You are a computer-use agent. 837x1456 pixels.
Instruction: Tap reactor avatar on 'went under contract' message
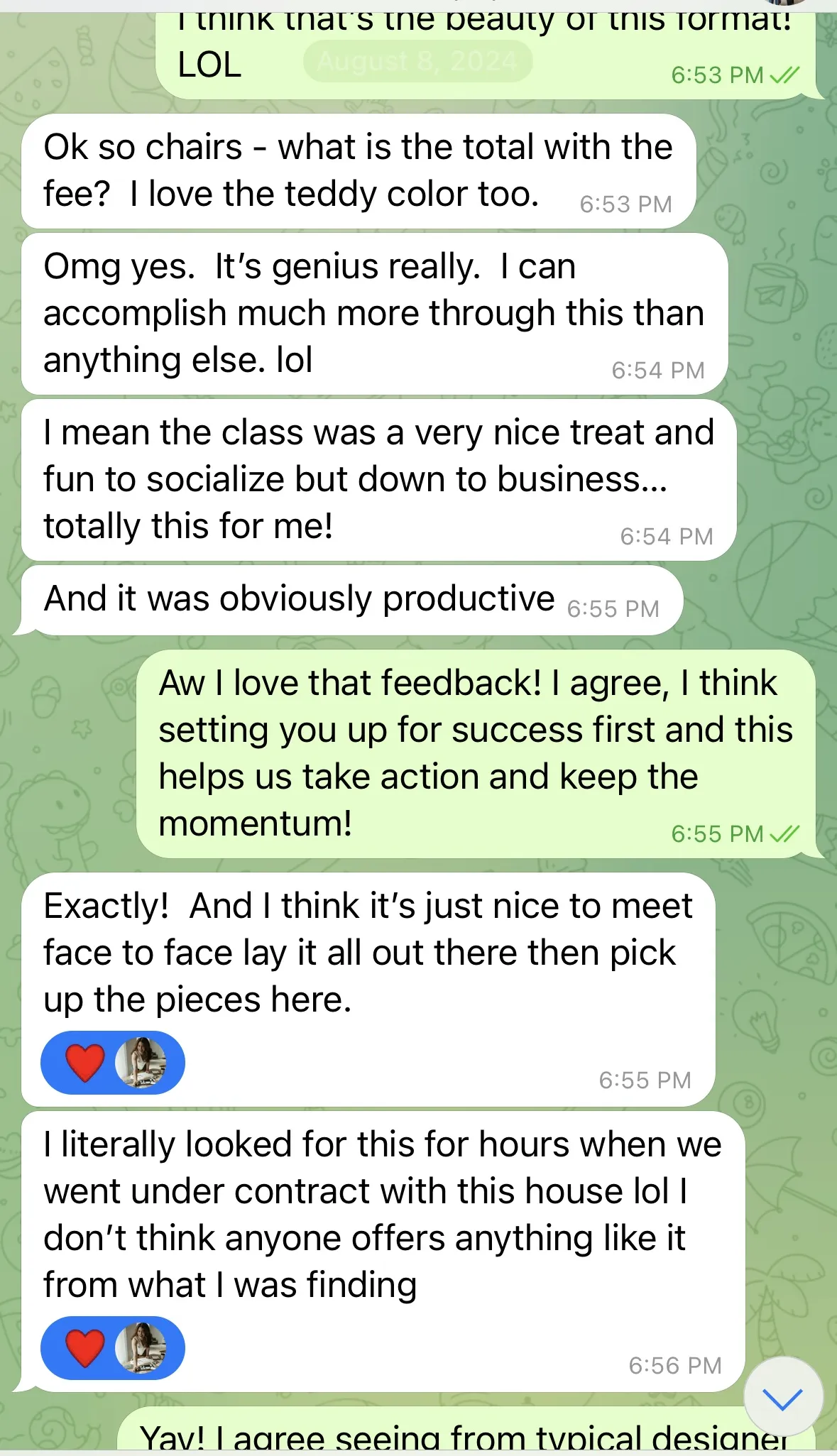(x=141, y=1348)
